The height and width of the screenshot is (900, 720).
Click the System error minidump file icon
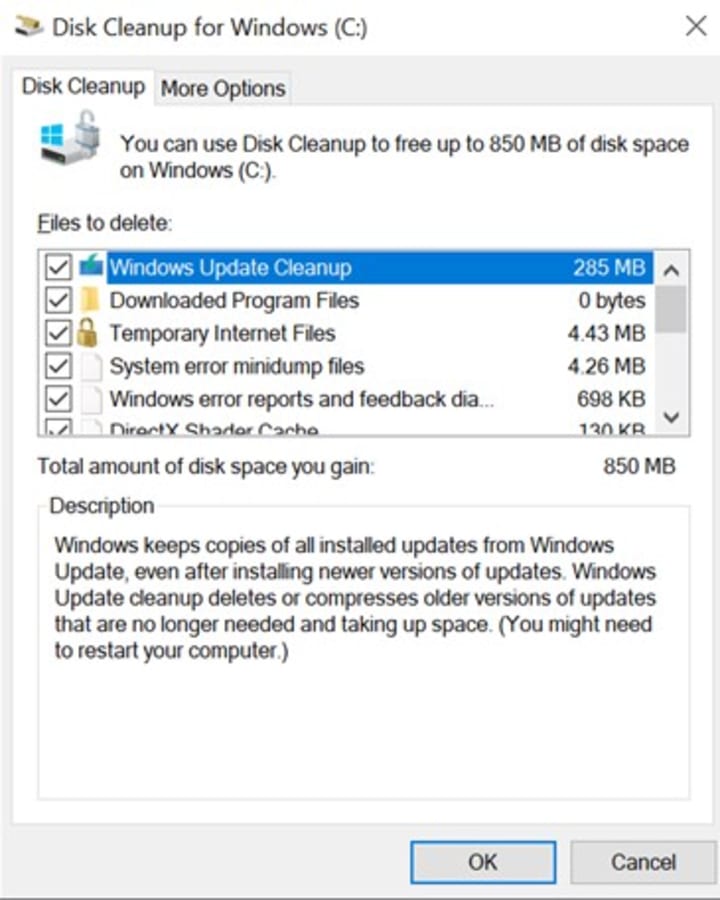[91, 366]
